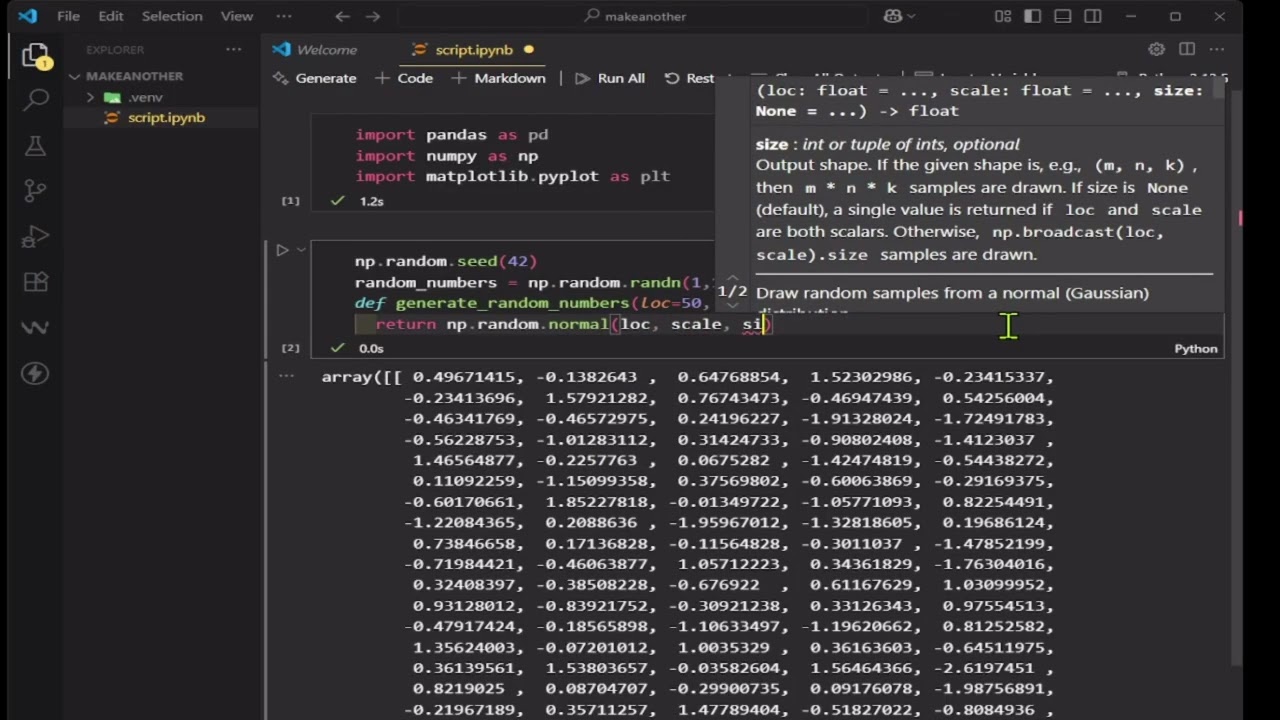The height and width of the screenshot is (720, 1280).
Task: Click the 1.2s execution time of cell one
Action: tap(371, 201)
